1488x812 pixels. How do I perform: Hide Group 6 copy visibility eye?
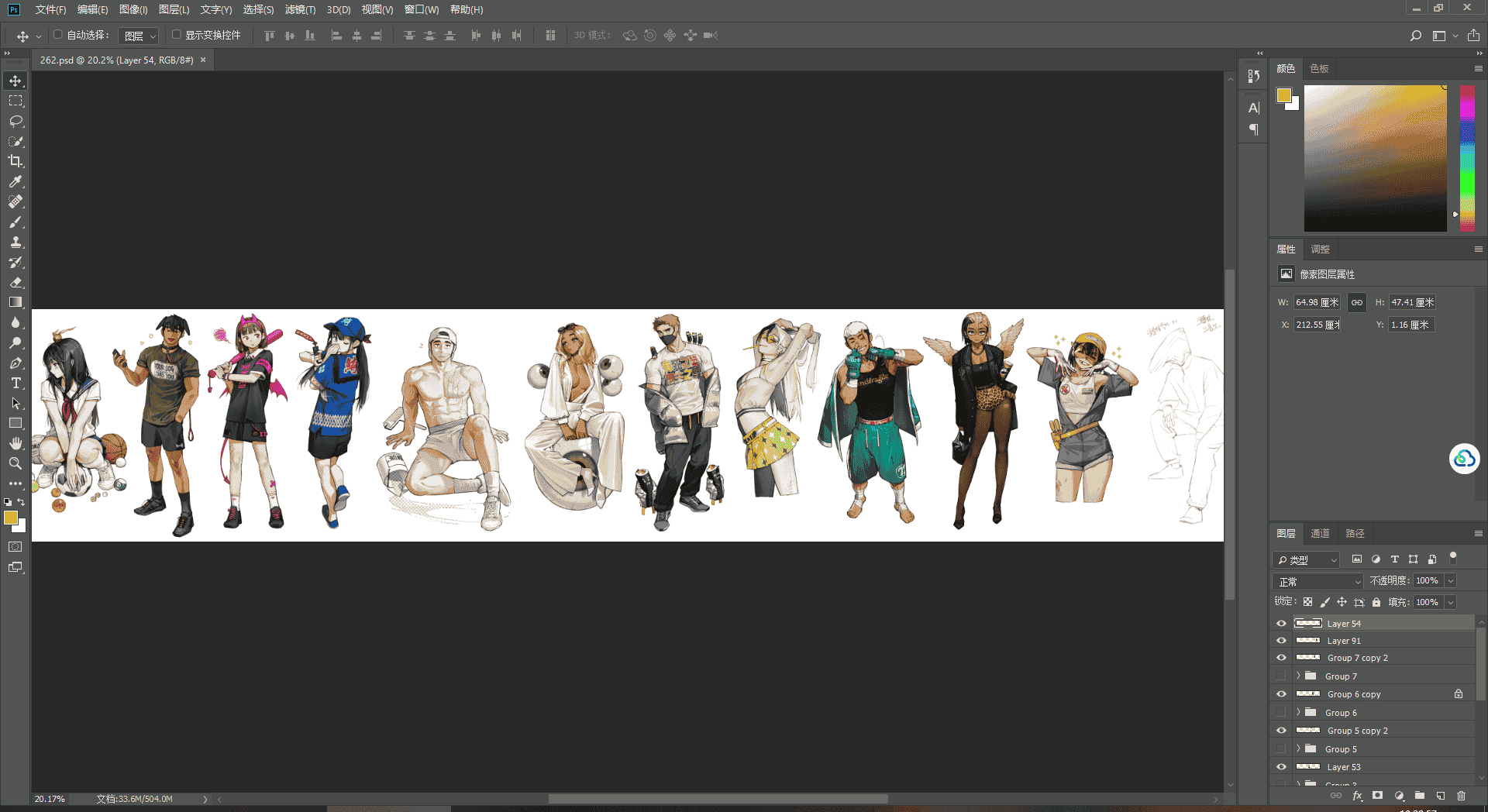[x=1281, y=694]
